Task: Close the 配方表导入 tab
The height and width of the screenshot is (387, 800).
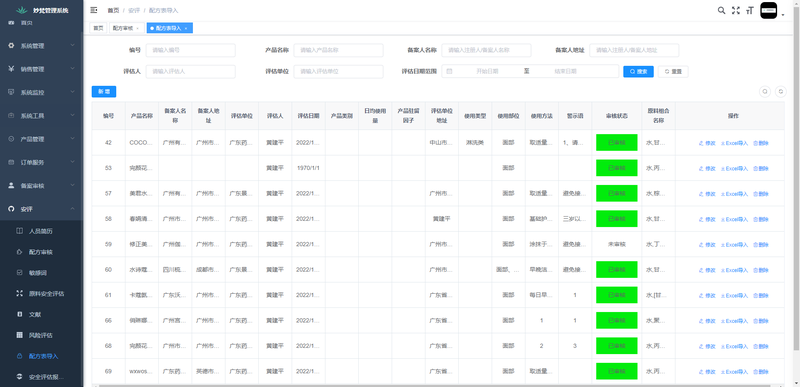Action: [x=186, y=29]
